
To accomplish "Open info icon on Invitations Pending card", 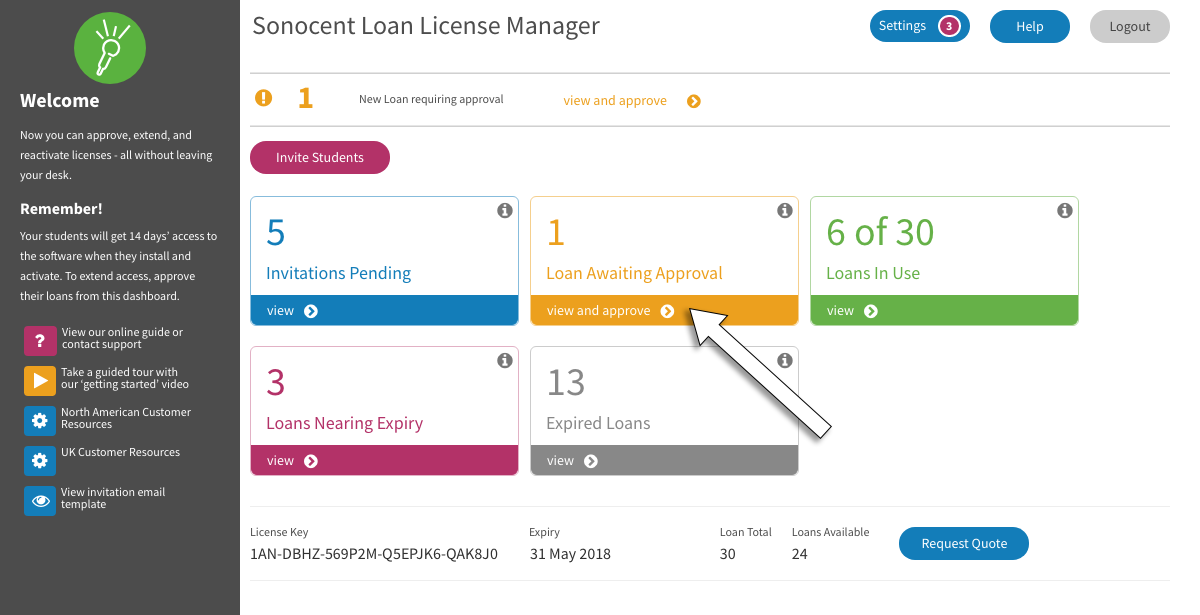I will coord(505,210).
